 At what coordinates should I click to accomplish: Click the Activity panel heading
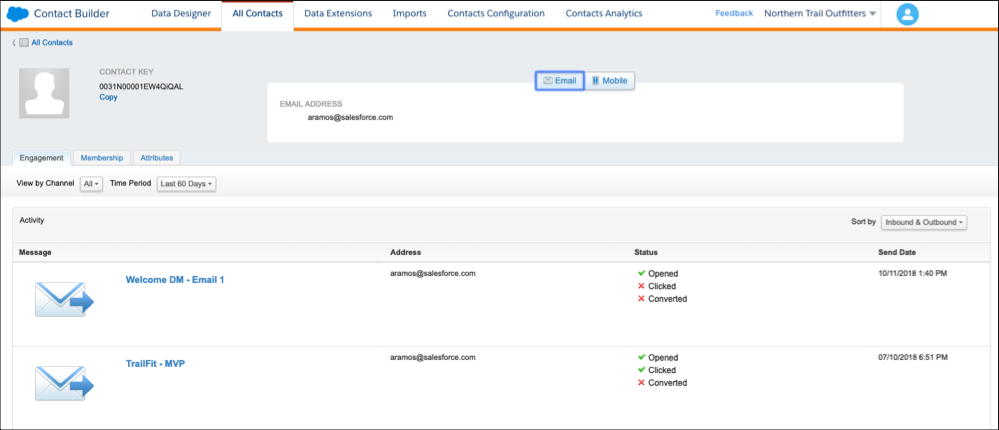[32, 220]
